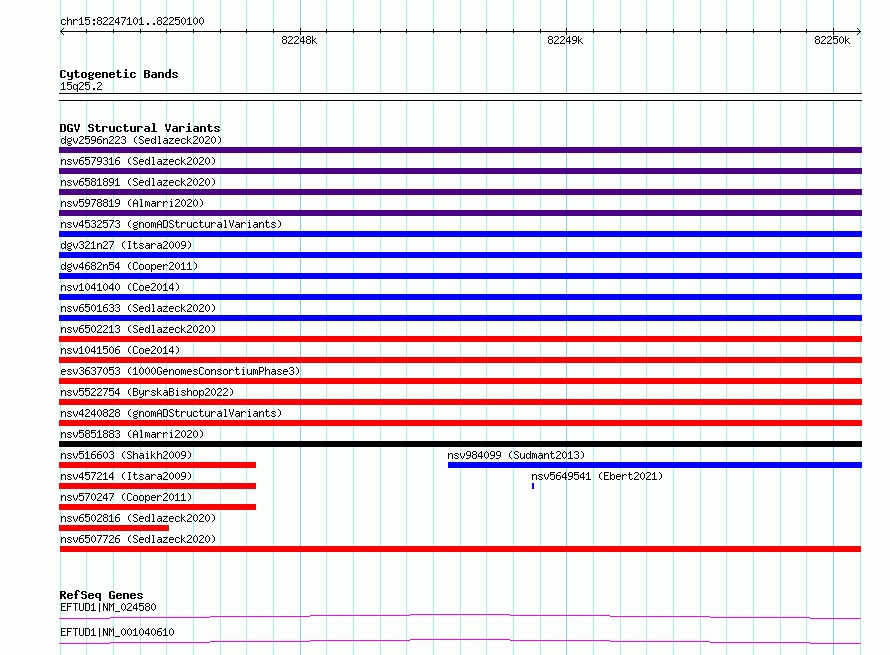Click the left arrow end of ruler
Viewport: 890px width, 655px height.
62,32
